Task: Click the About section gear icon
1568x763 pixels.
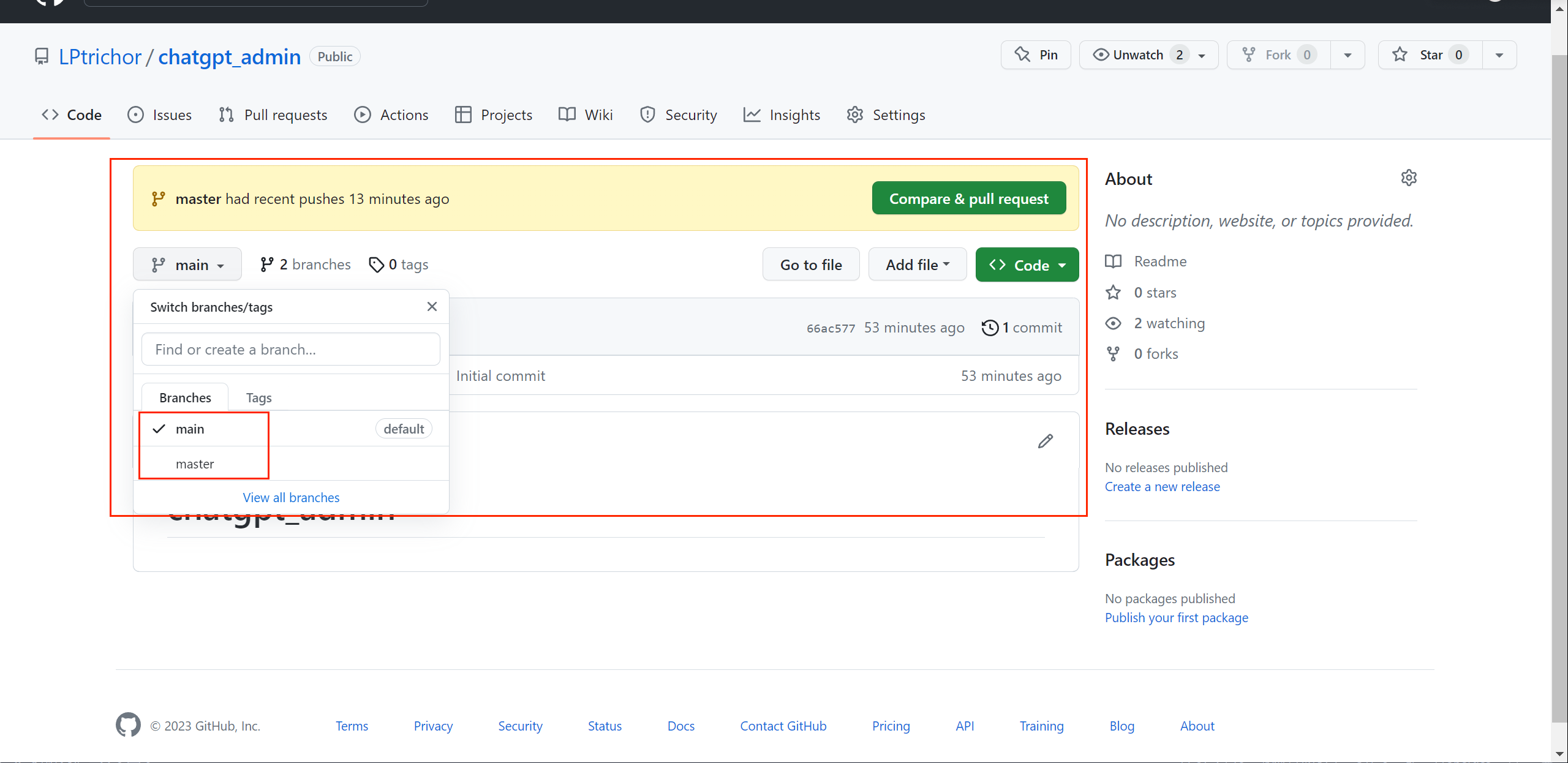Action: coord(1409,178)
